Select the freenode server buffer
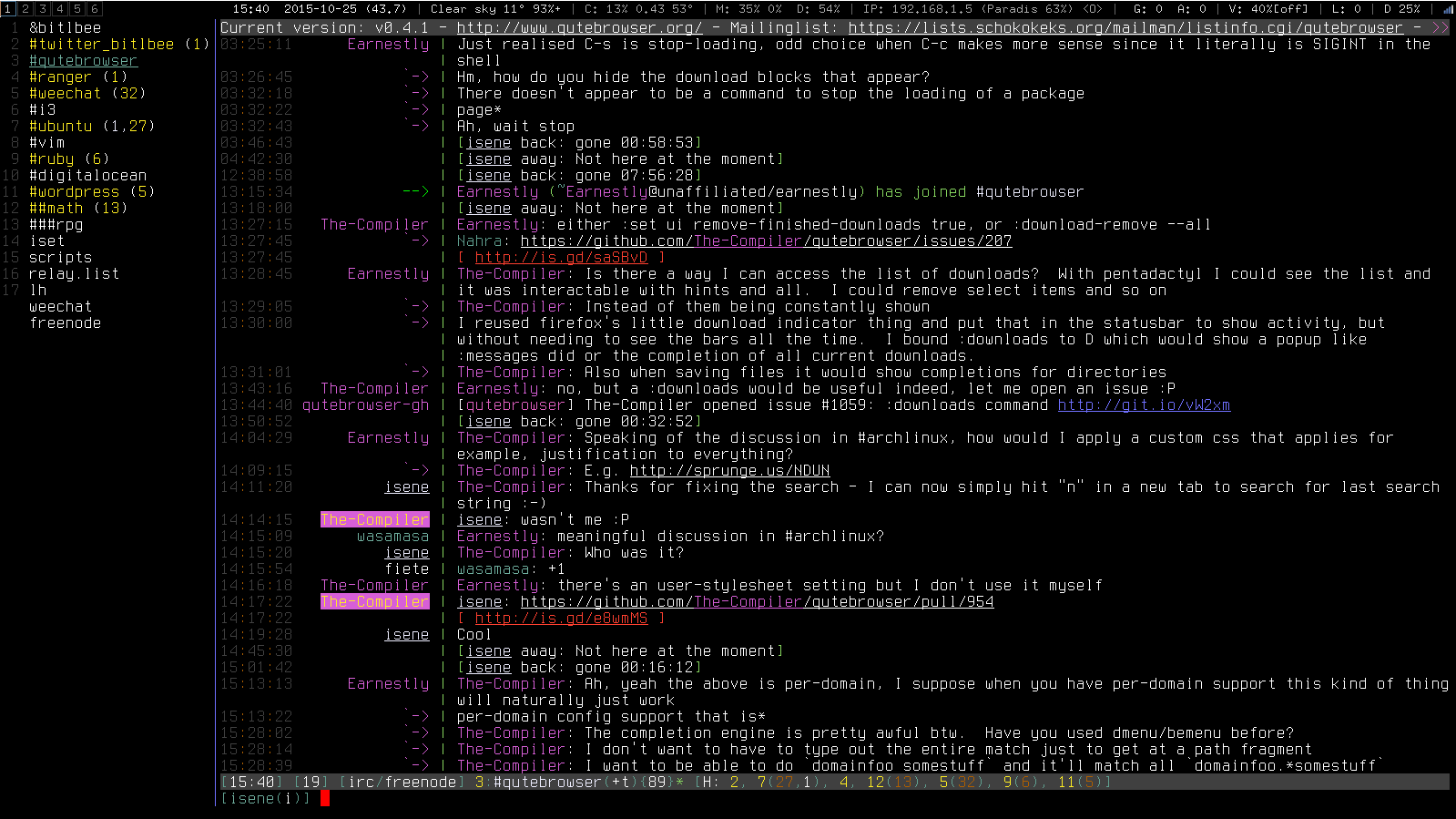The image size is (1456, 819). [x=65, y=322]
